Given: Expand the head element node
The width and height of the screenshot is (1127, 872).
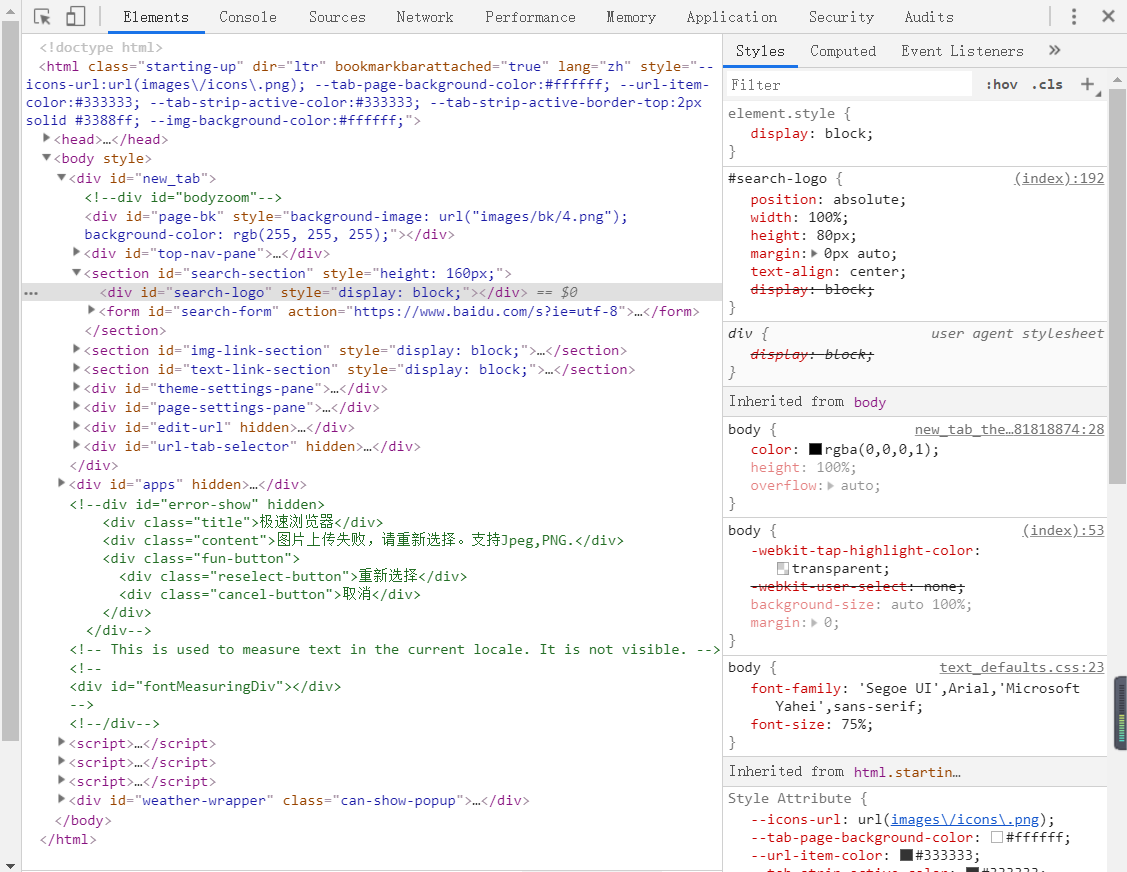Looking at the screenshot, I should coord(46,138).
